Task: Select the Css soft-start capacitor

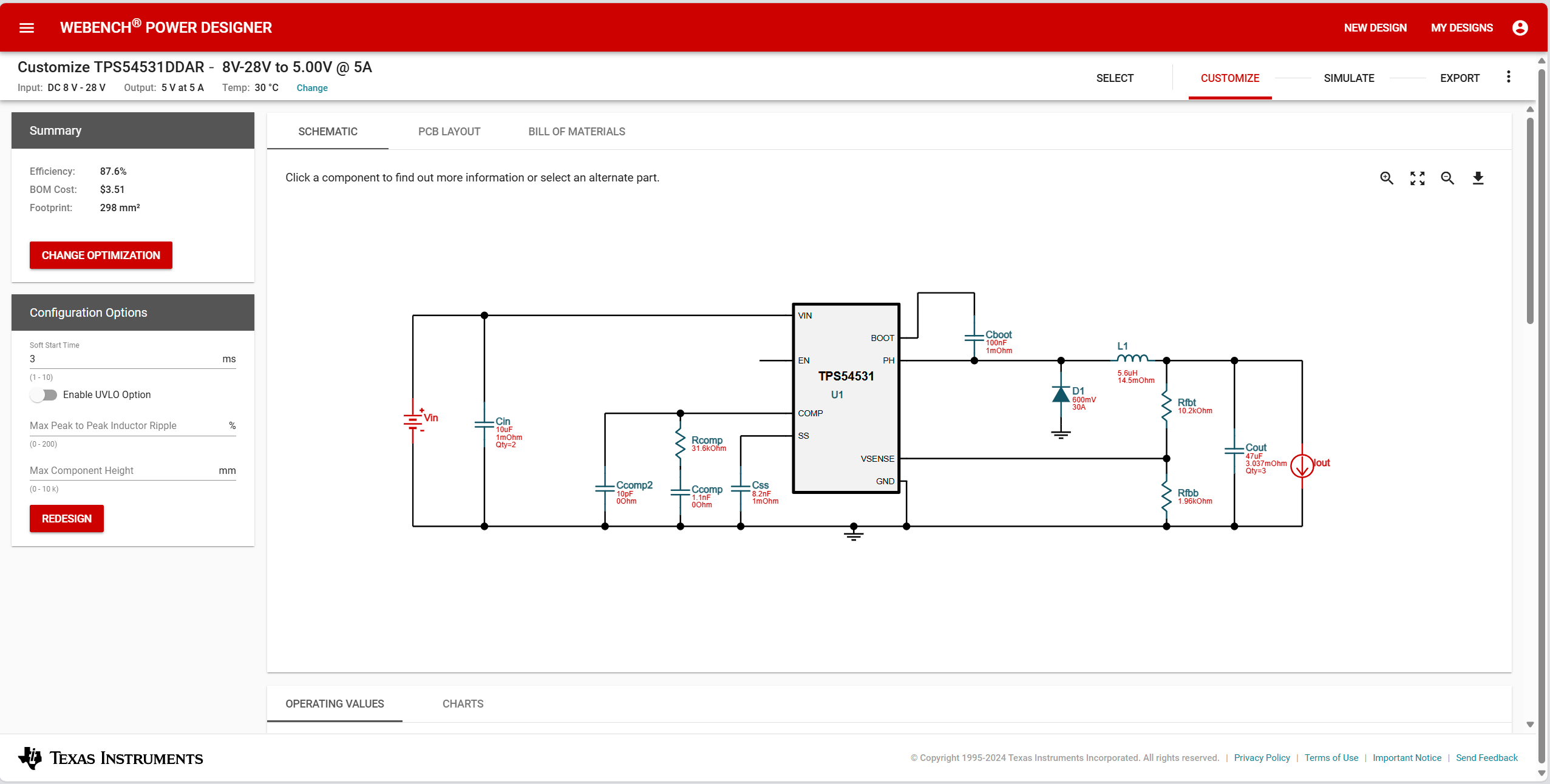Action: [741, 488]
